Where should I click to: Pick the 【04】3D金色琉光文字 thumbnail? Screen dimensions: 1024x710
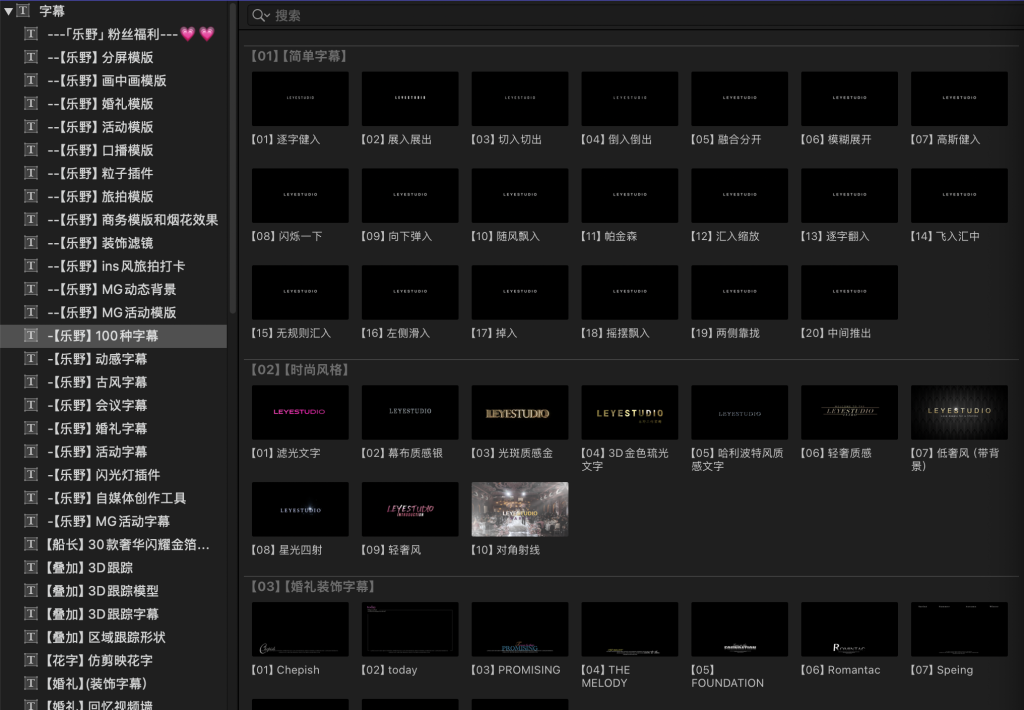630,412
